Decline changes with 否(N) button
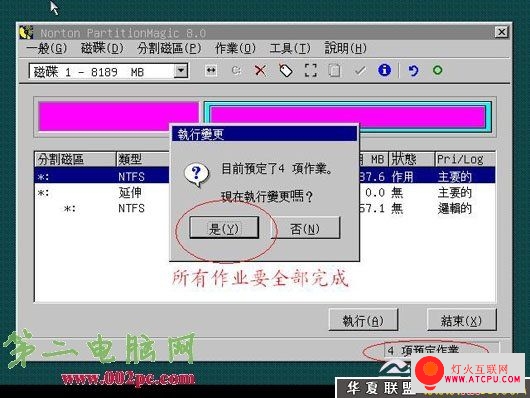This screenshot has height=398, width=530. [x=305, y=228]
